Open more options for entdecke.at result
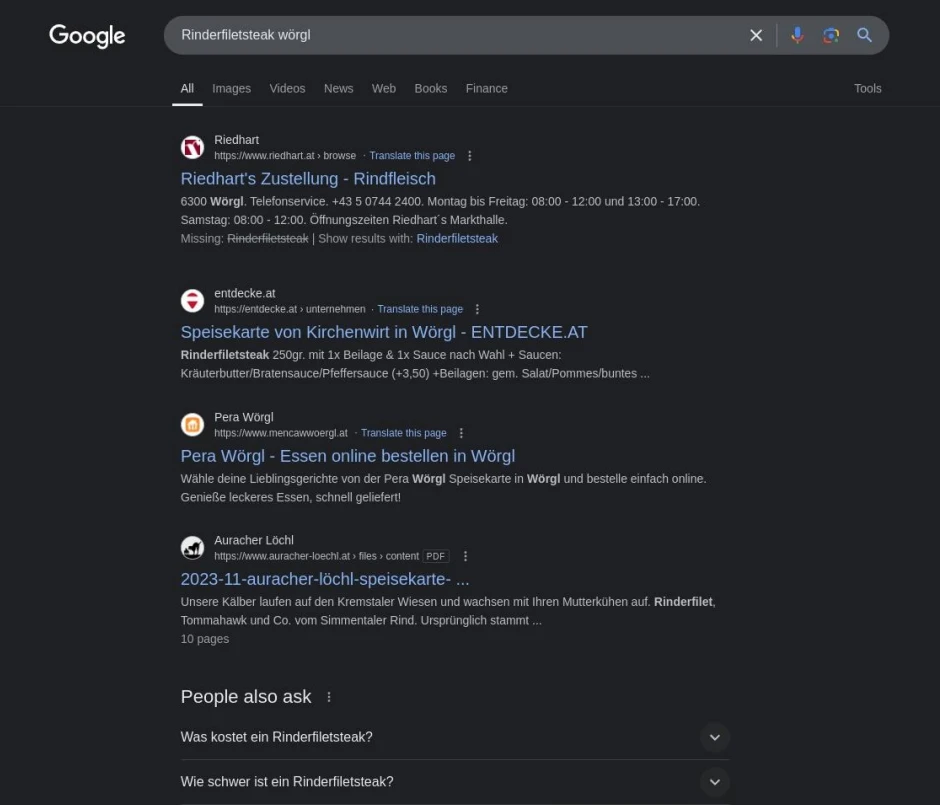 click(477, 309)
